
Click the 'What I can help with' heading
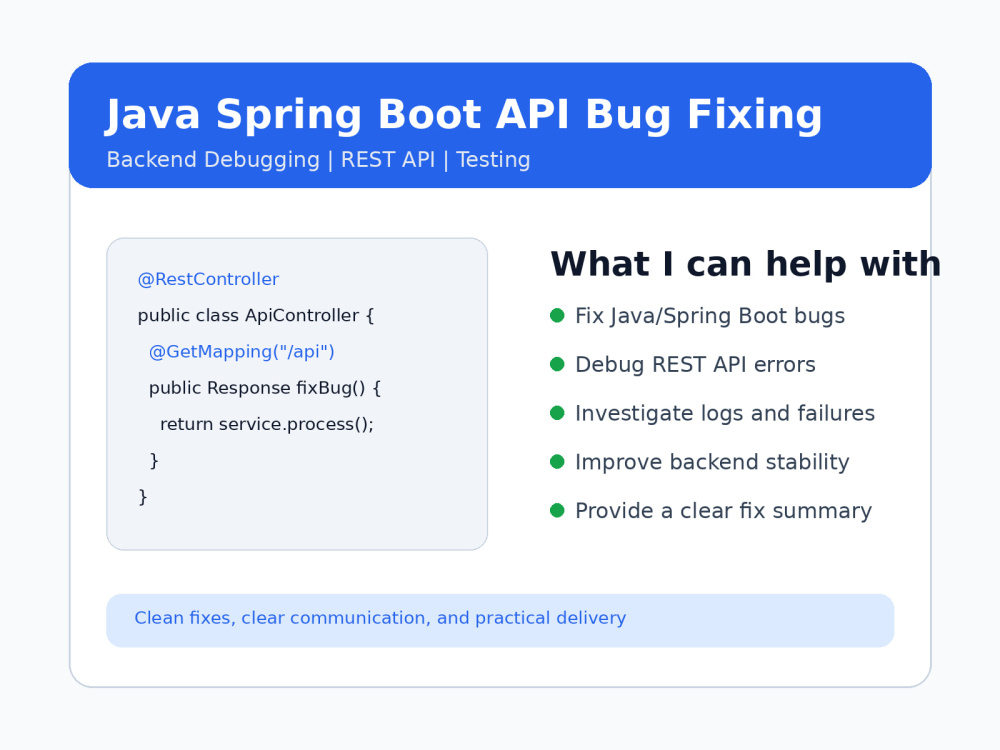(746, 264)
